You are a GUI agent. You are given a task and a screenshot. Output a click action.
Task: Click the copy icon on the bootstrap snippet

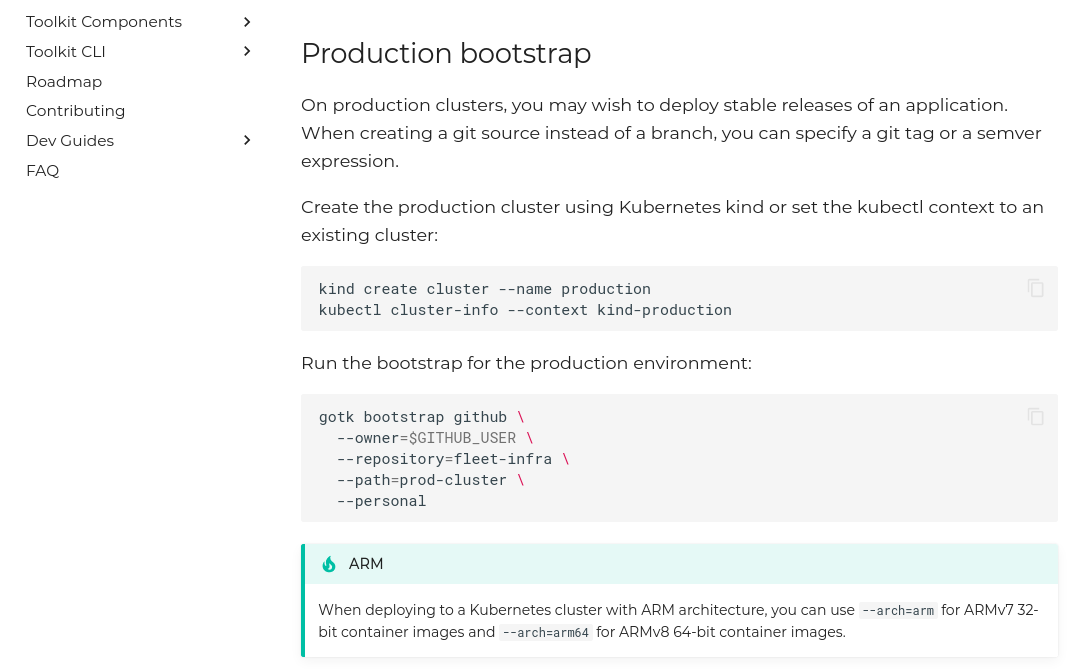point(1035,416)
